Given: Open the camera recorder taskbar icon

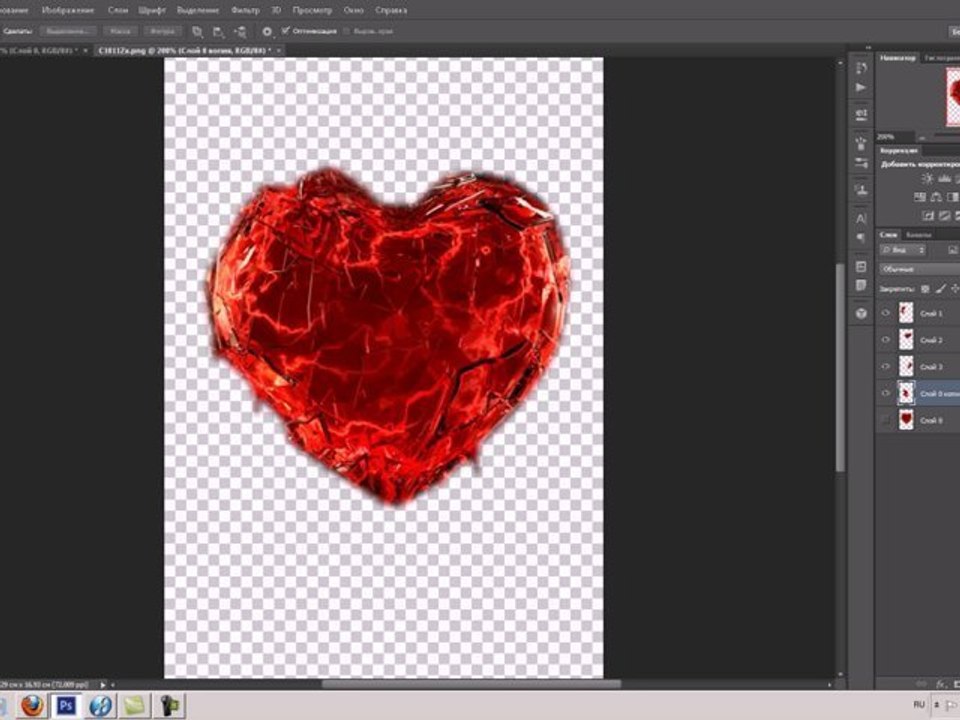Looking at the screenshot, I should point(170,705).
